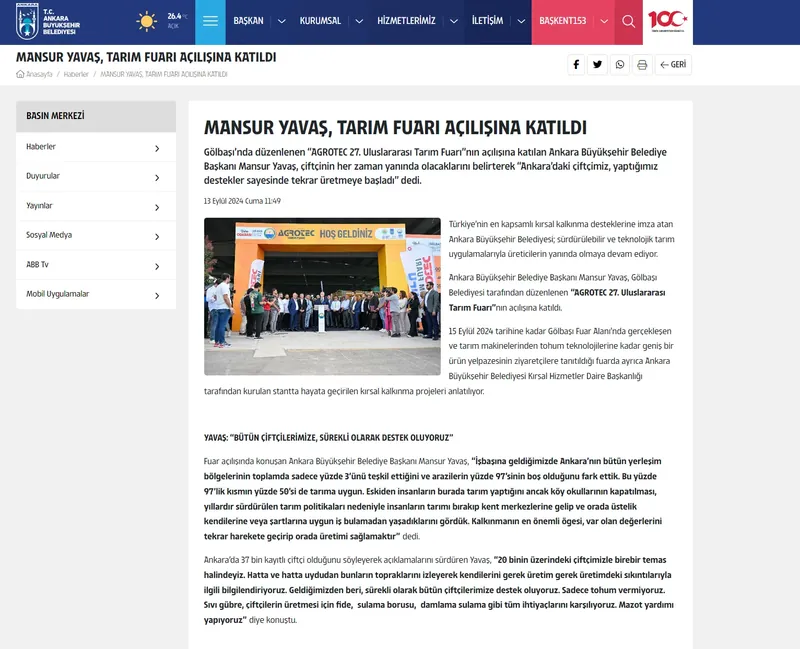
Task: Go back using the Geri button
Action: tap(673, 65)
